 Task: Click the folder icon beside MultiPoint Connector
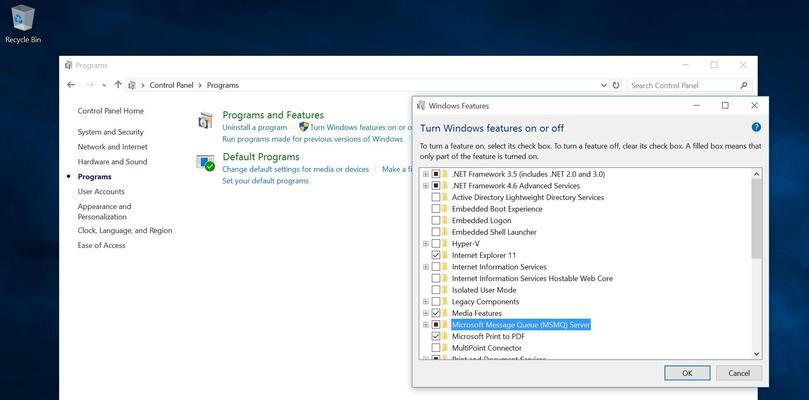click(445, 348)
